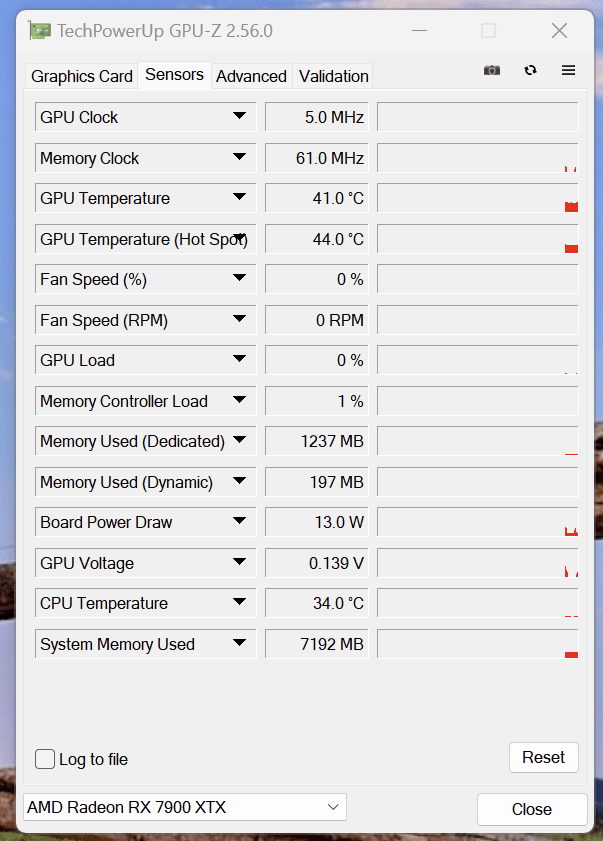Close the GPU-Z window with X

560,31
